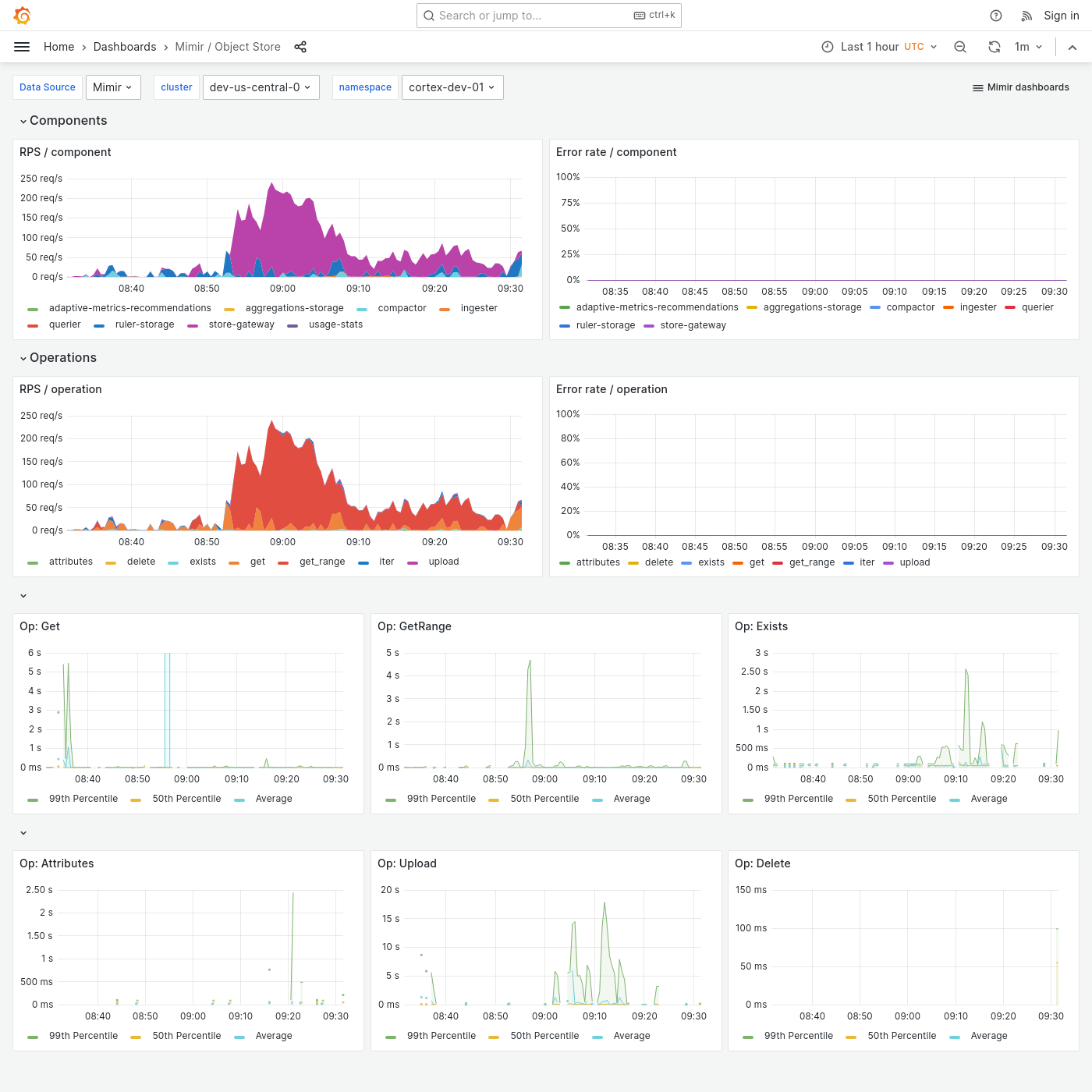
Task: Click the Data Source link
Action: 47,87
